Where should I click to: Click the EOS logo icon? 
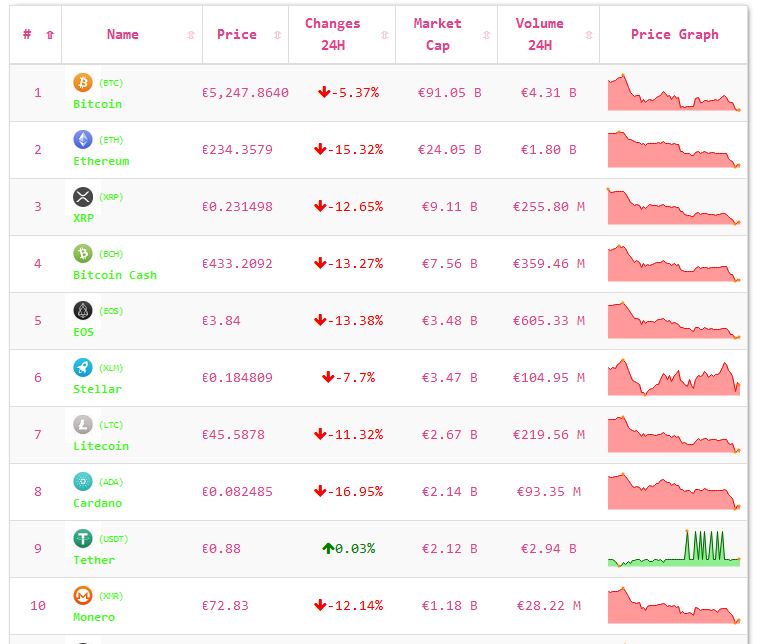[x=83, y=310]
